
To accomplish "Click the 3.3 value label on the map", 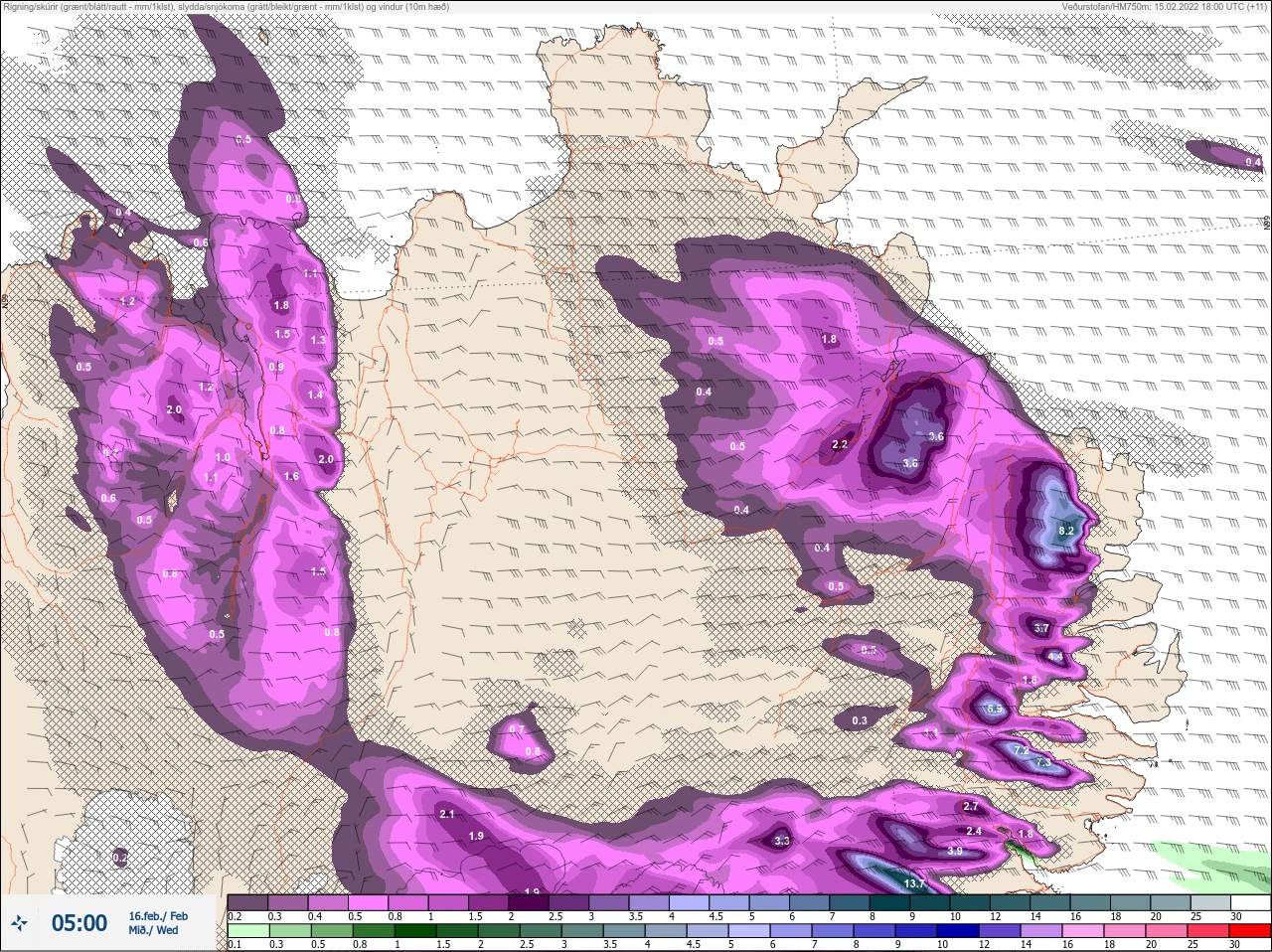I will (x=782, y=841).
